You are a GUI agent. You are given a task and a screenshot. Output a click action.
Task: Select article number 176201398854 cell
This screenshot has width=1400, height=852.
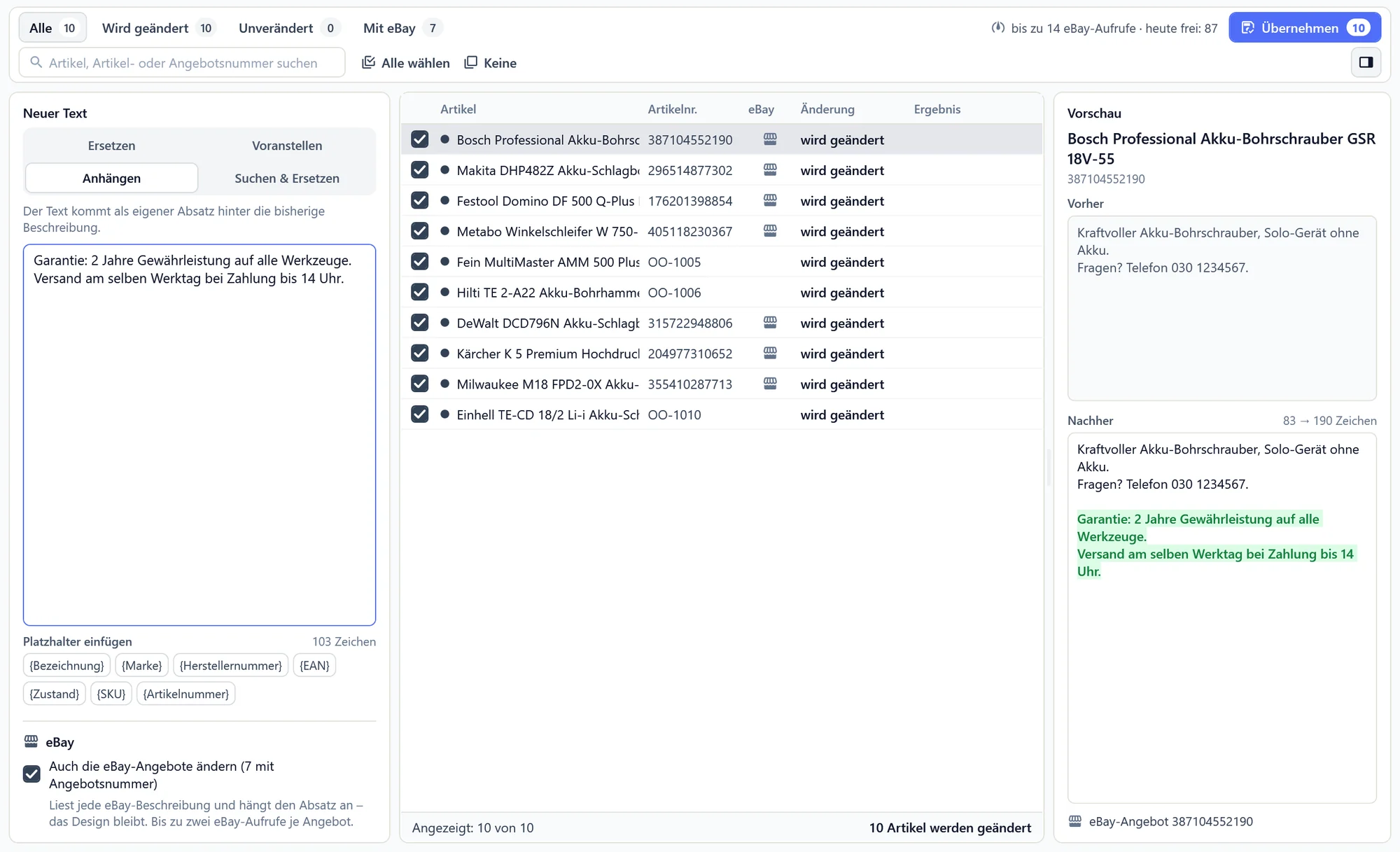[x=690, y=201]
